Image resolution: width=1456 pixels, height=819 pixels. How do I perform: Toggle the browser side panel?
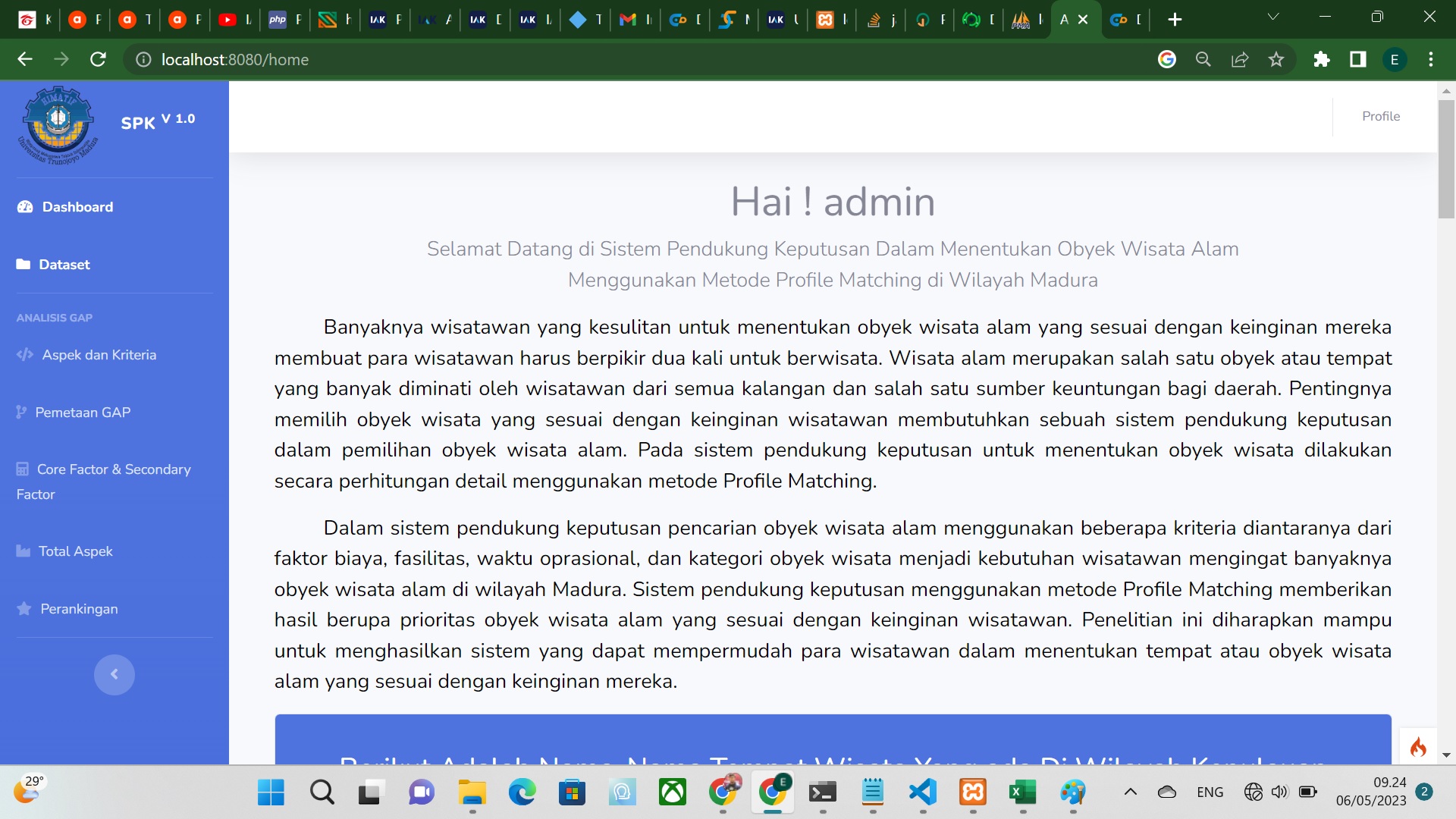coord(1358,59)
